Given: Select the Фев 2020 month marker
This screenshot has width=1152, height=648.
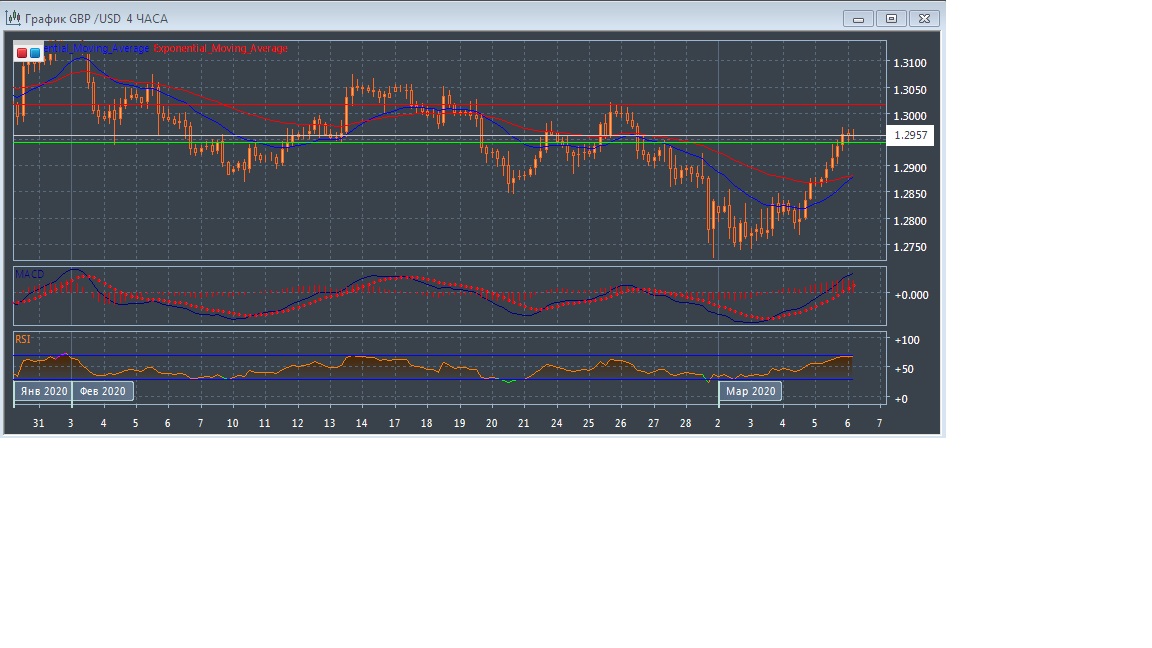Looking at the screenshot, I should (x=102, y=391).
